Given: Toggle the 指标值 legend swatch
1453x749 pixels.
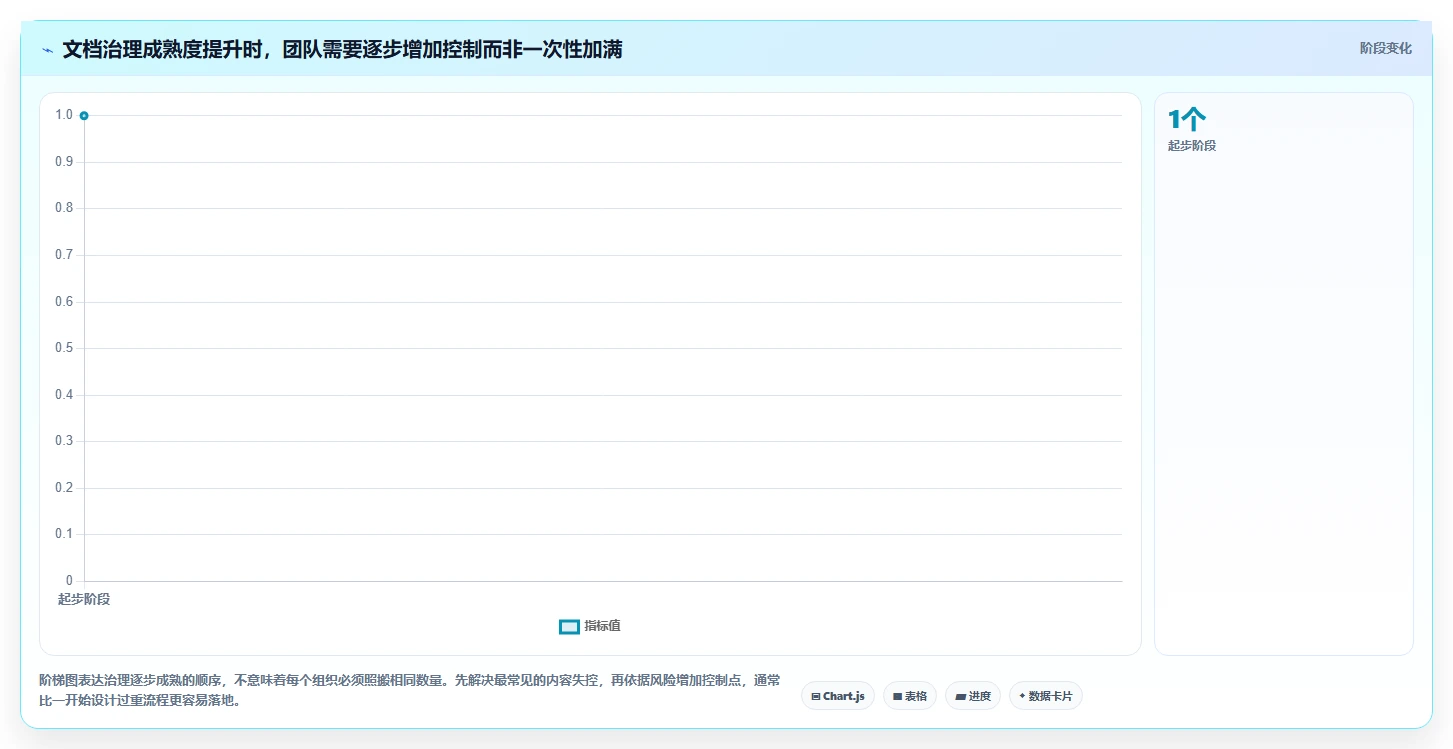Looking at the screenshot, I should point(569,626).
